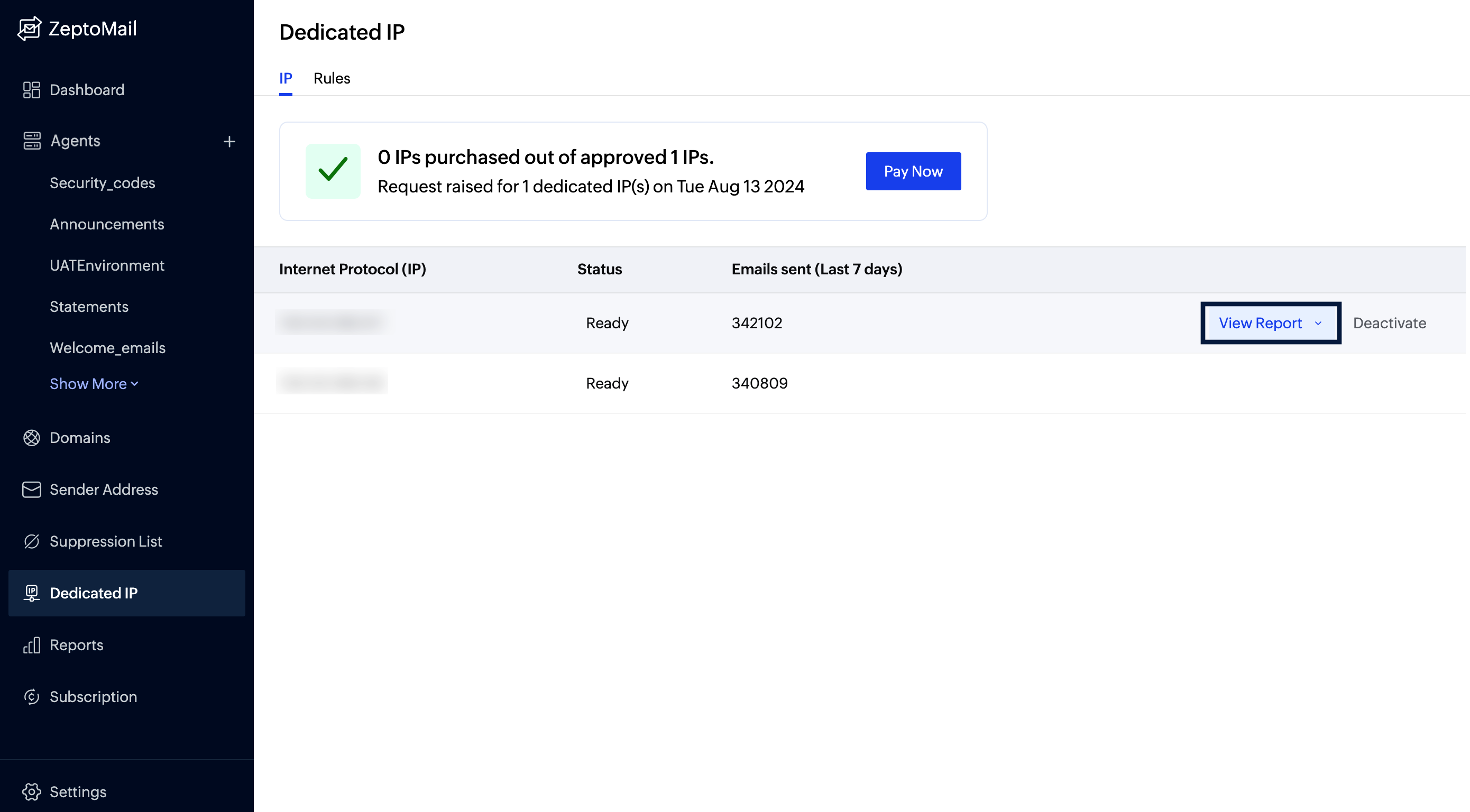The image size is (1470, 812).
Task: Open Settings via the gear icon
Action: pyautogui.click(x=31, y=791)
